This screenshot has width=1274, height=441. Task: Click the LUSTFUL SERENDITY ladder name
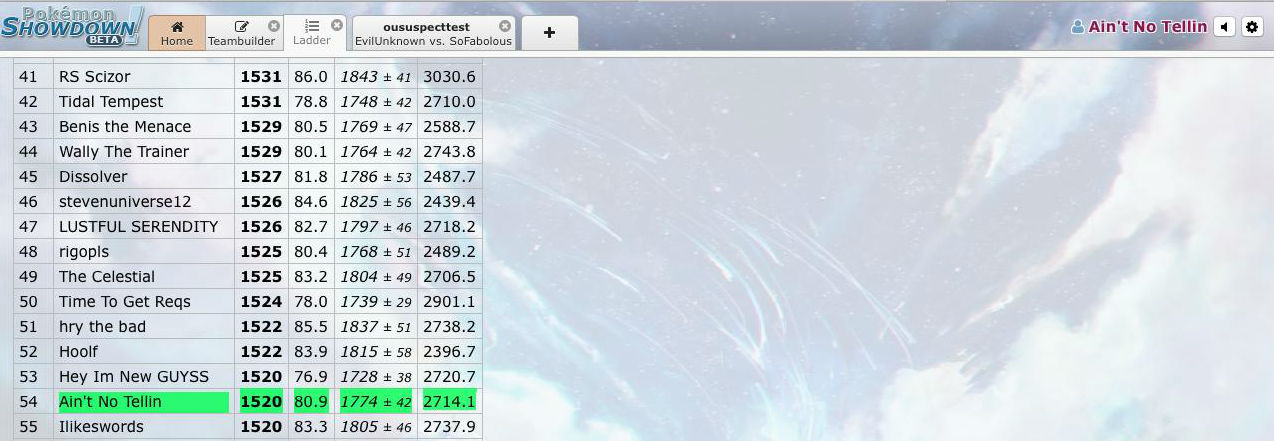click(138, 227)
